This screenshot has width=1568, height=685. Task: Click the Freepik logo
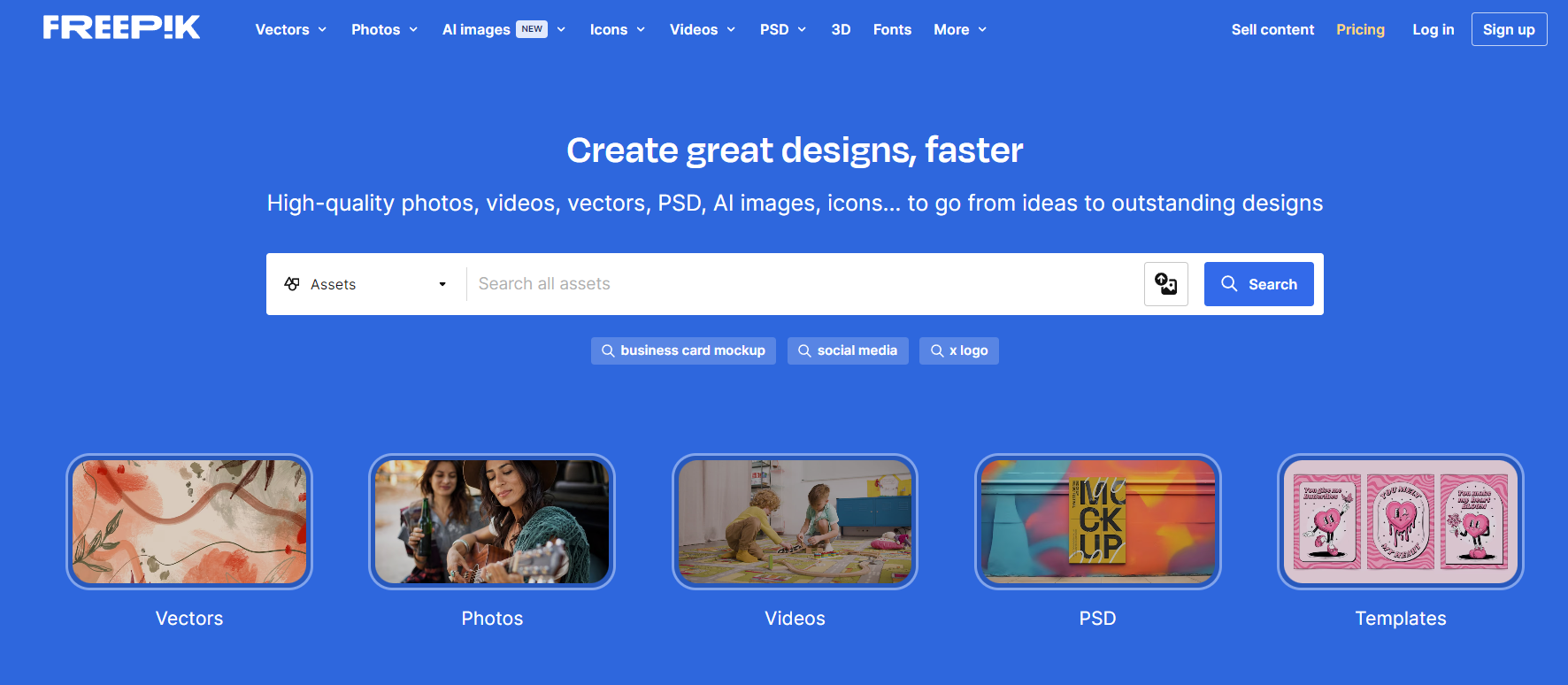[121, 28]
